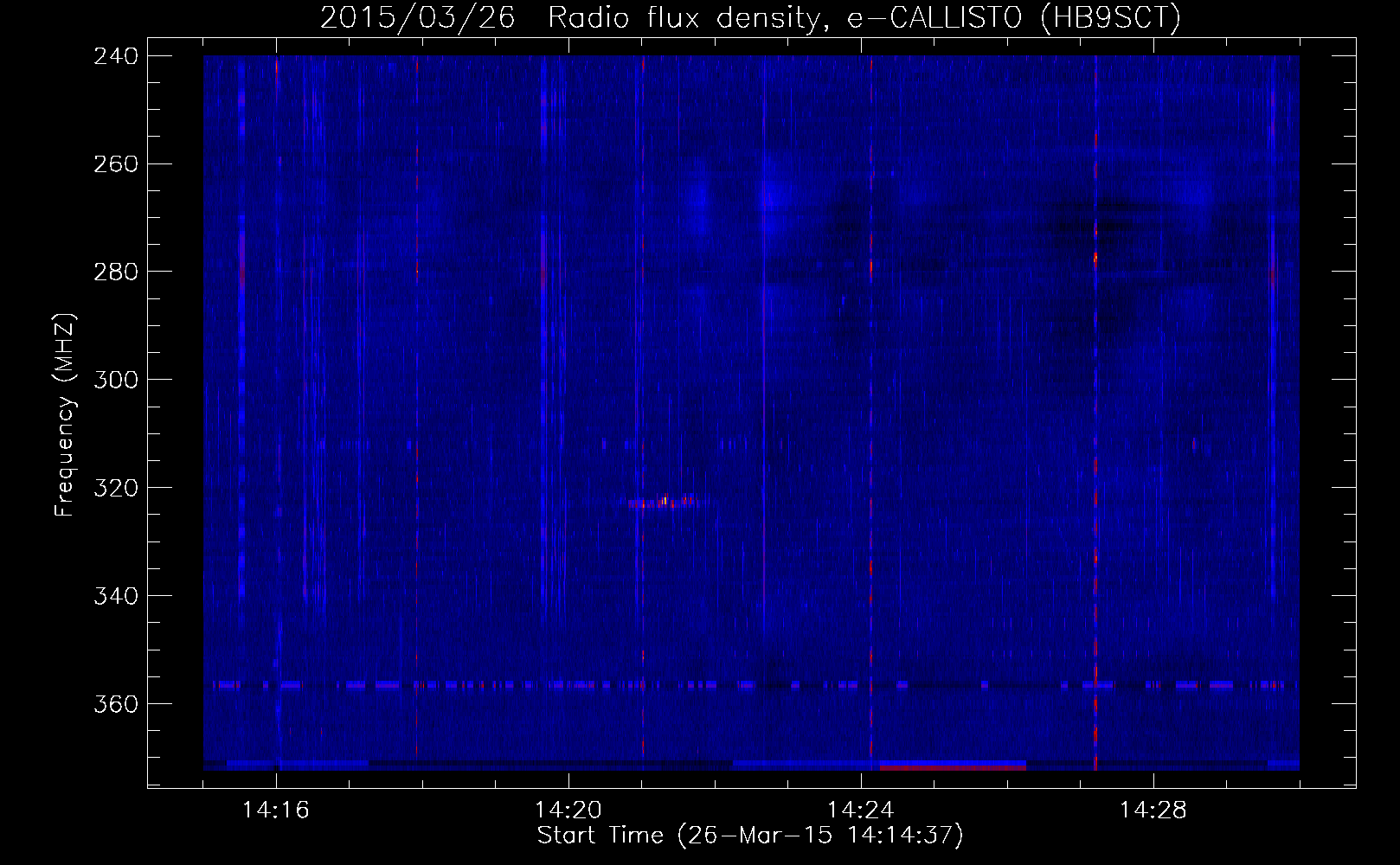Click the plot title "Radio flux density, e-CALLISTO (HB9SCT)"
This screenshot has height=865, width=1400.
(x=864, y=17)
